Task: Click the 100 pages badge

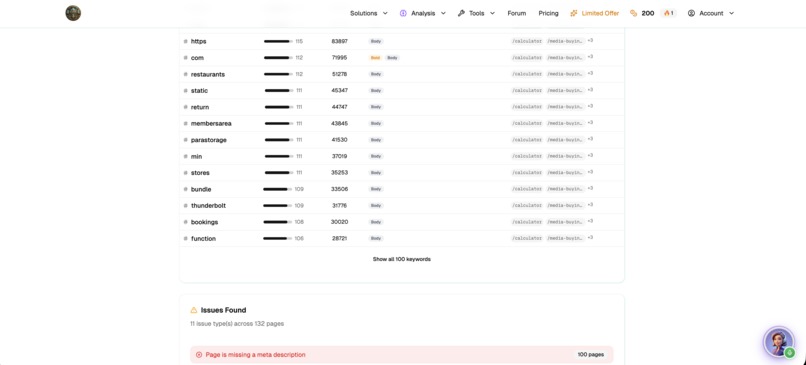Action: pyautogui.click(x=590, y=355)
